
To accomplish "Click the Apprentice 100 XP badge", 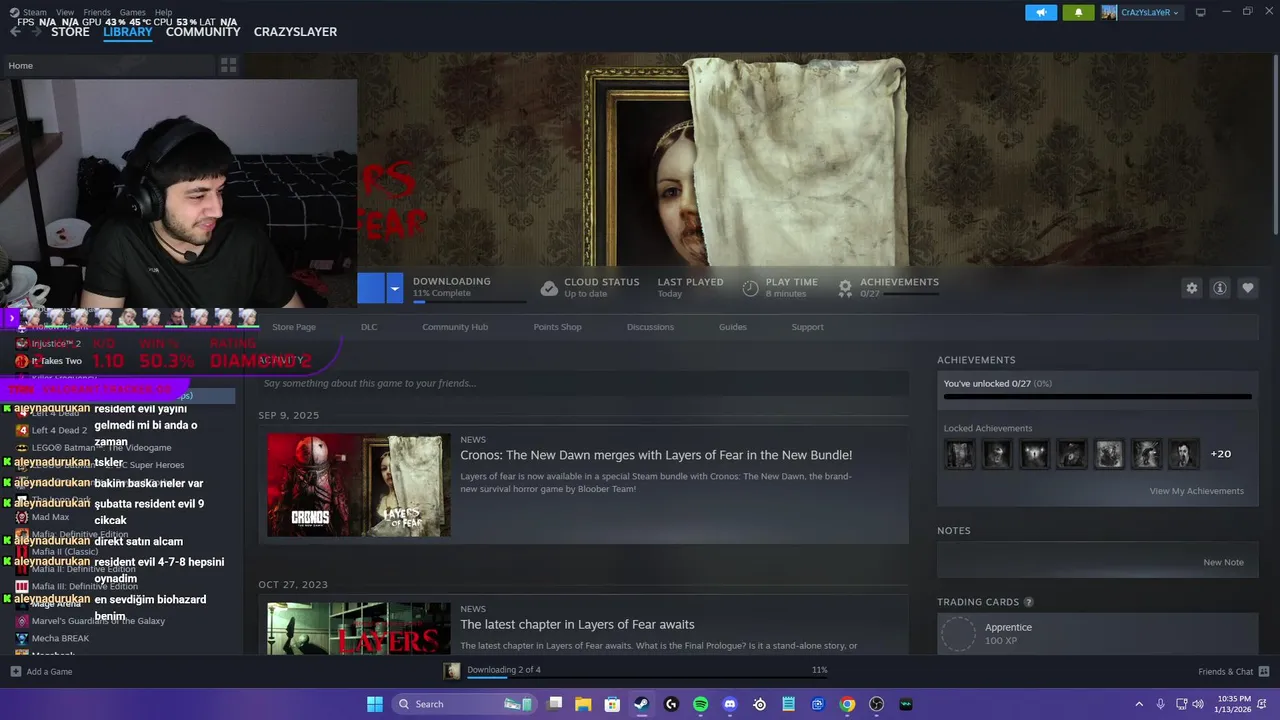I will [1097, 634].
